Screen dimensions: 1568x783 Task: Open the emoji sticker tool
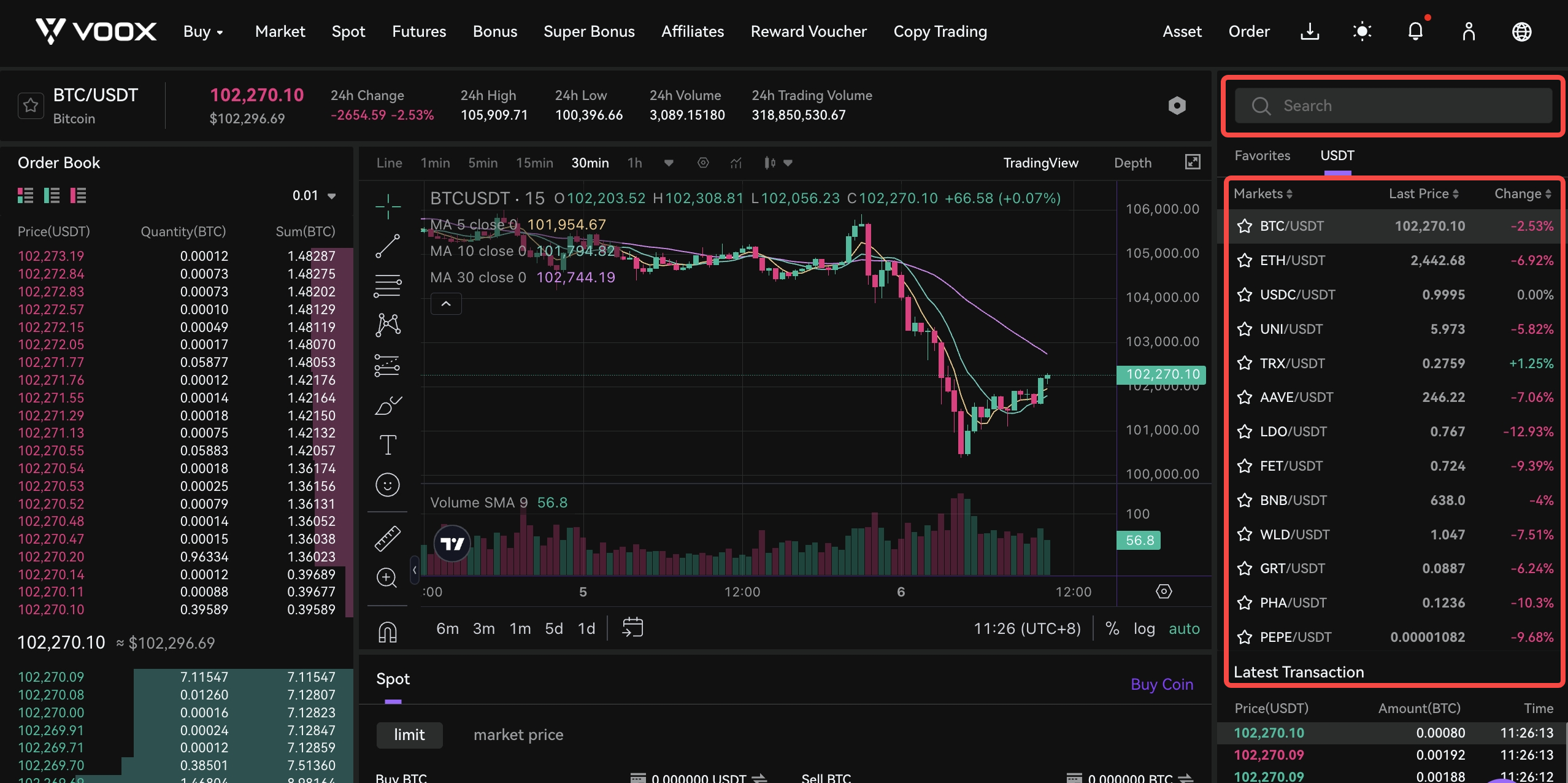point(388,485)
